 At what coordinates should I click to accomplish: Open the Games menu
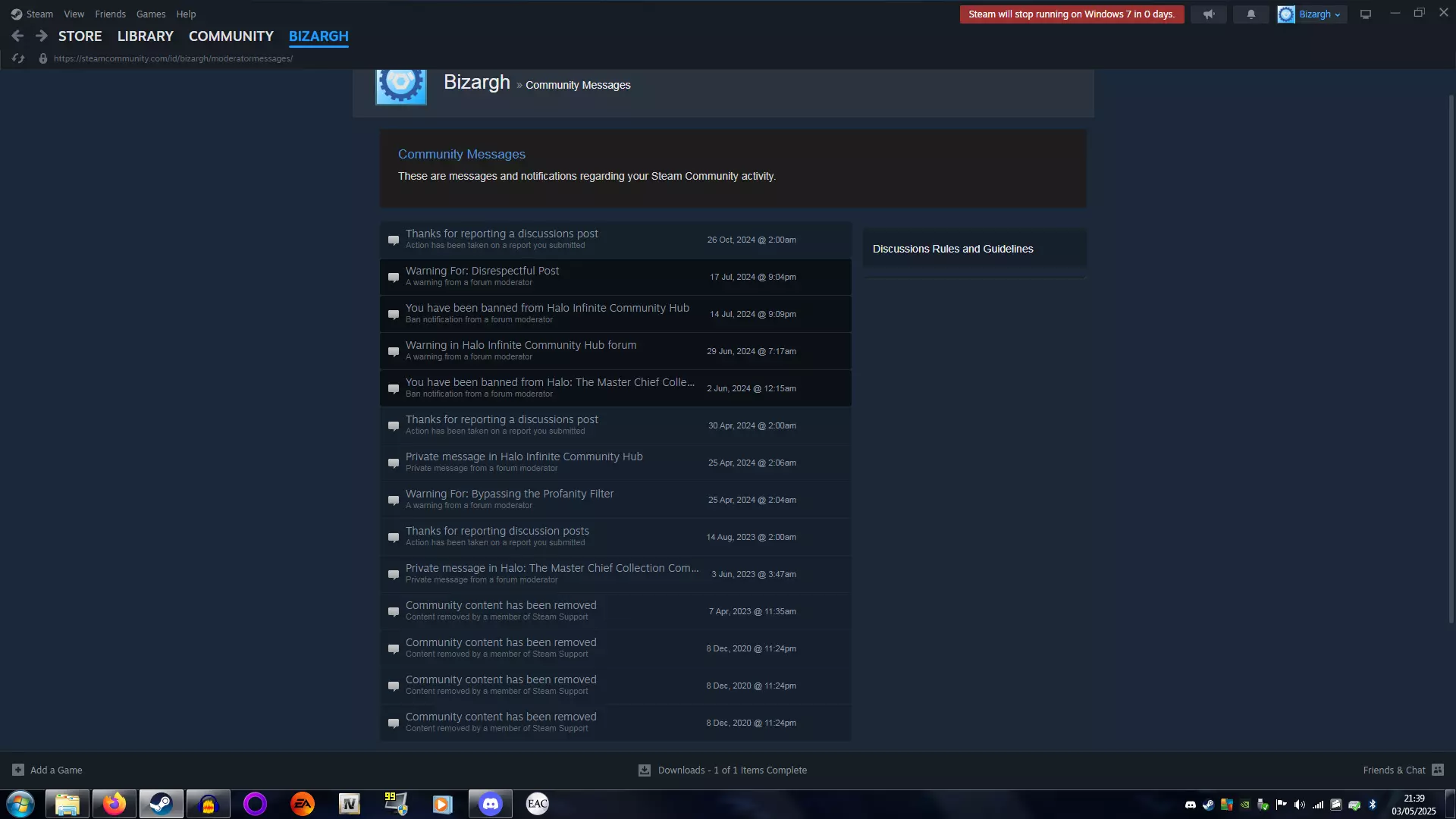[x=150, y=14]
